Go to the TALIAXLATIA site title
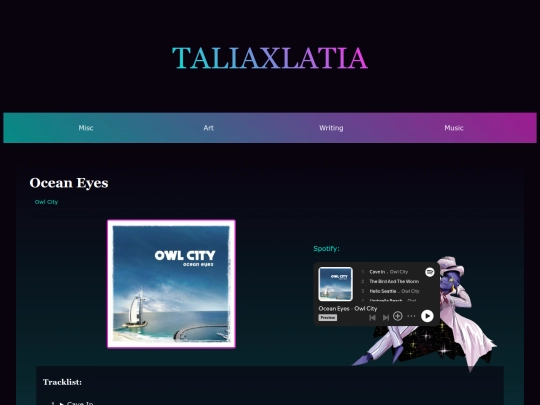 click(x=270, y=58)
